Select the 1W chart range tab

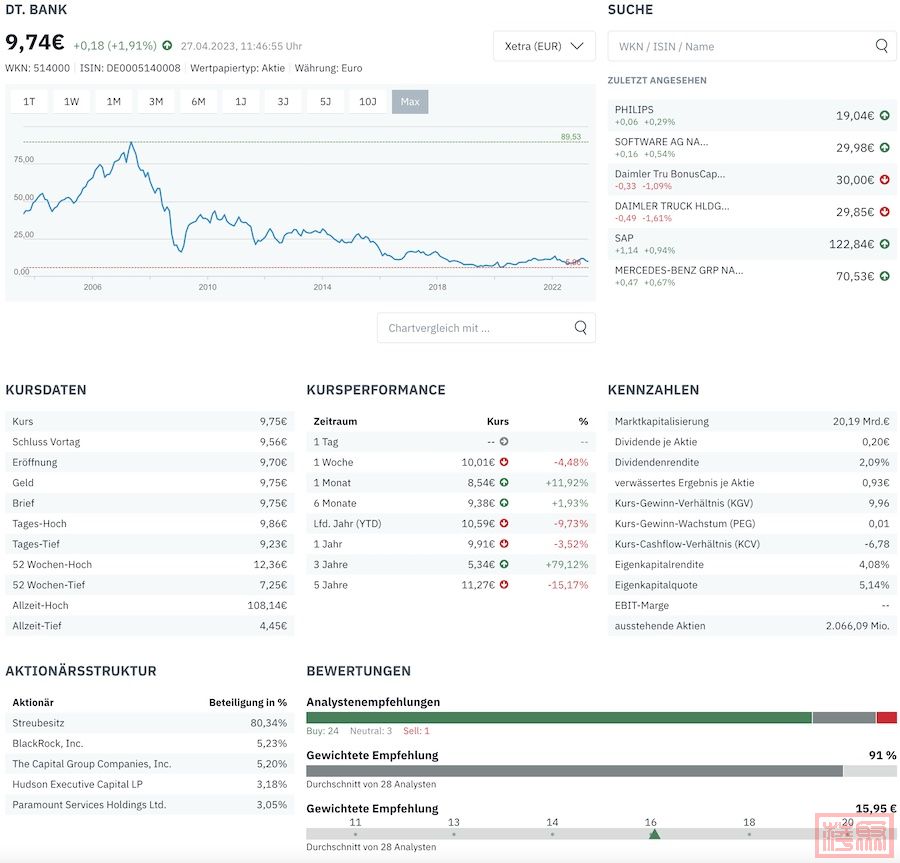(x=71, y=102)
